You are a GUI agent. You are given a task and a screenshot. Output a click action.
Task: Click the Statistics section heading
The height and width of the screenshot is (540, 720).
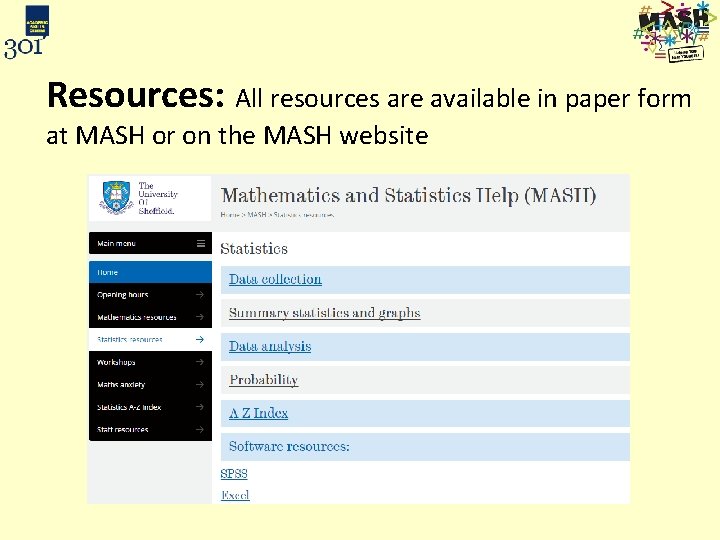pyautogui.click(x=254, y=248)
